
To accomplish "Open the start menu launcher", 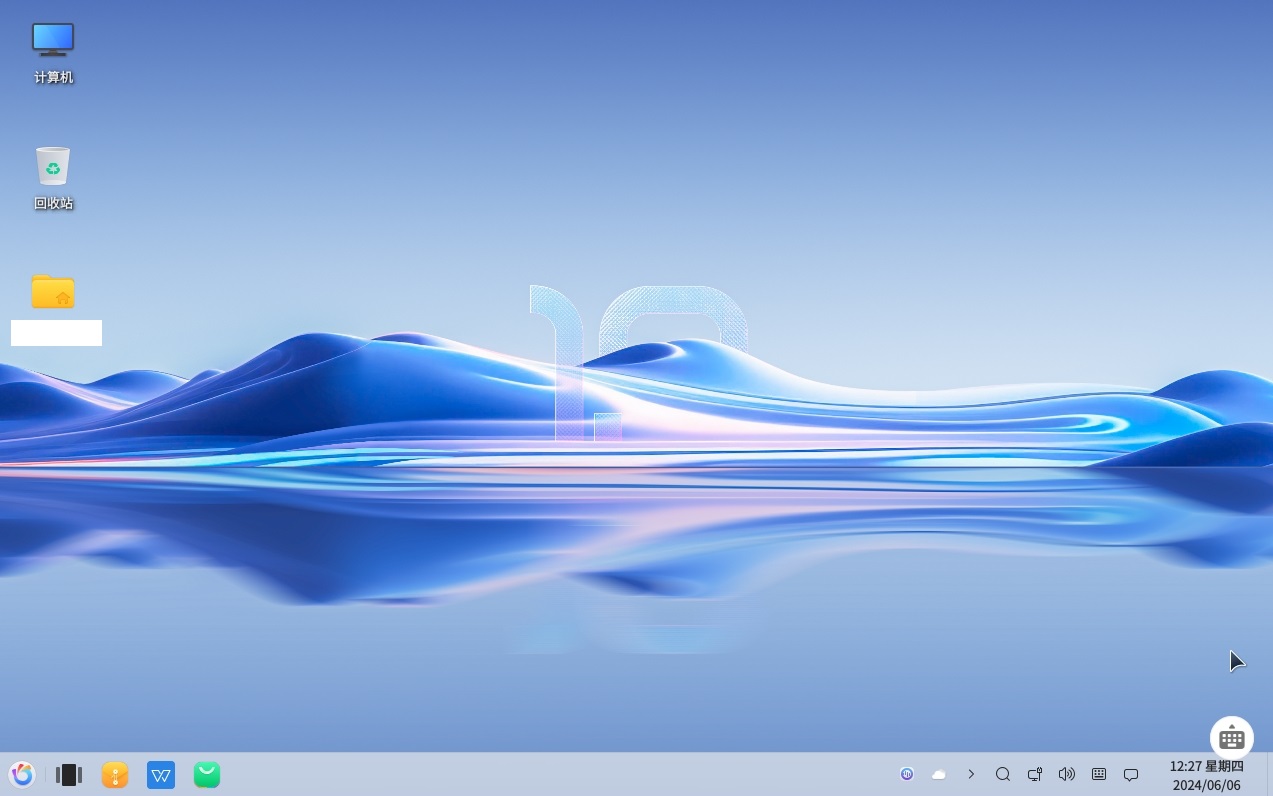I will [22, 774].
